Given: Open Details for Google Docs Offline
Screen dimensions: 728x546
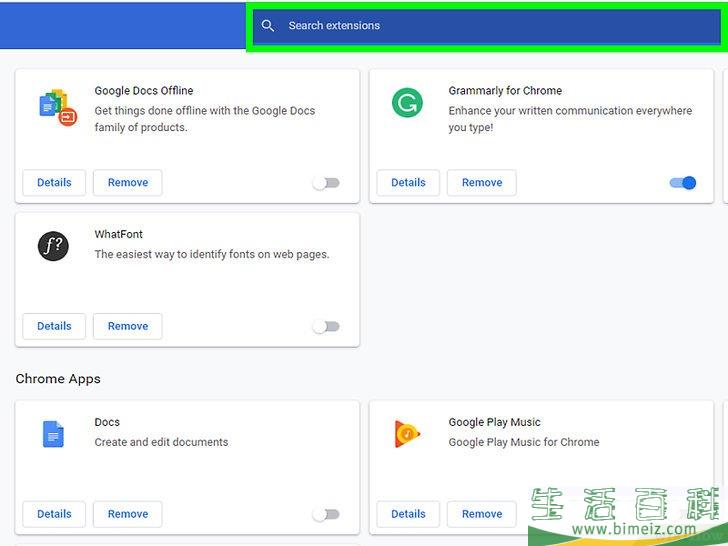Looking at the screenshot, I should [54, 183].
